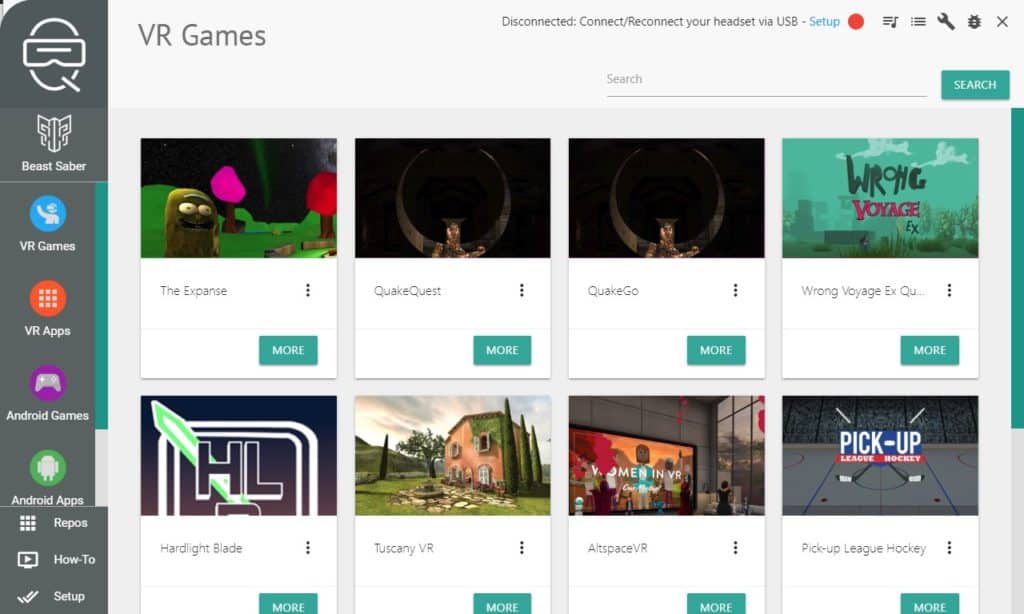
Task: Open options menu for QuakeQuest
Action: [x=522, y=290]
